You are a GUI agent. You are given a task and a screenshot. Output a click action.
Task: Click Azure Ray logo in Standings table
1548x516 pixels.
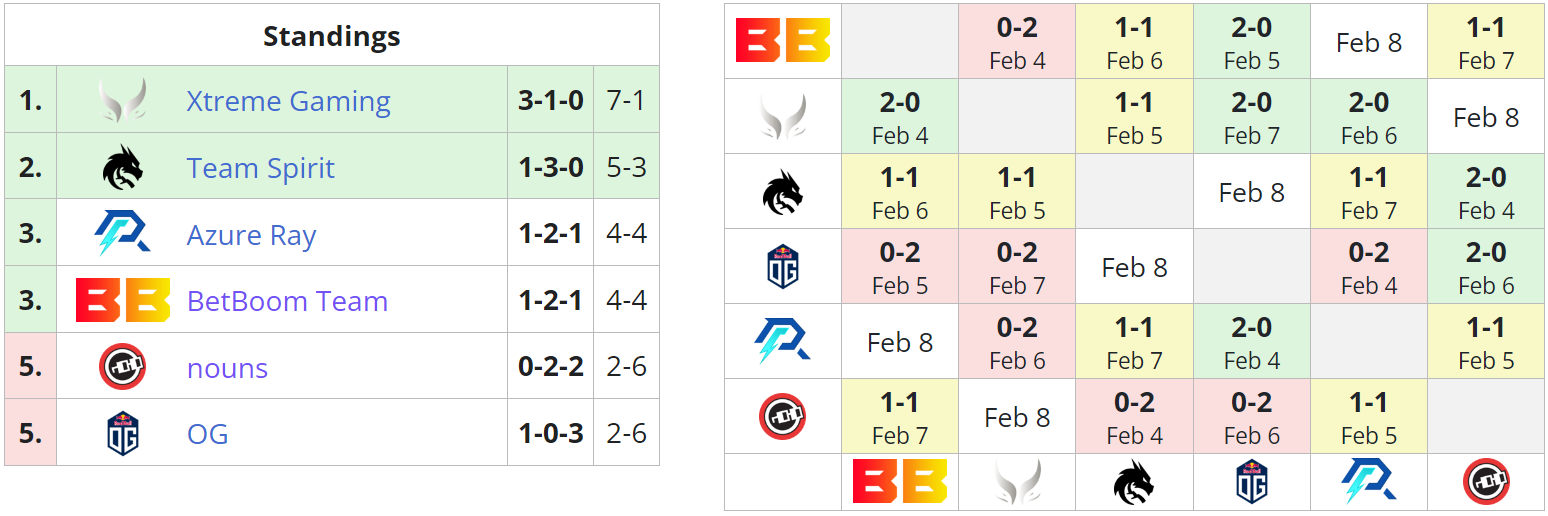(123, 234)
